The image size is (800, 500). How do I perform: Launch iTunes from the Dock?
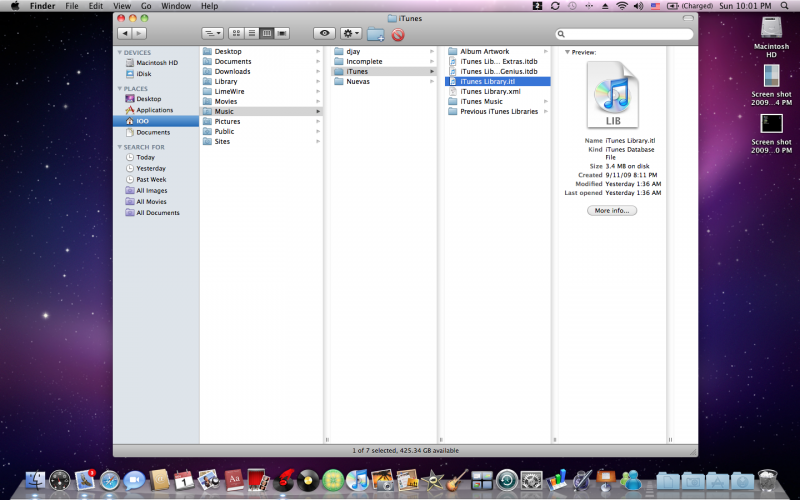point(358,481)
